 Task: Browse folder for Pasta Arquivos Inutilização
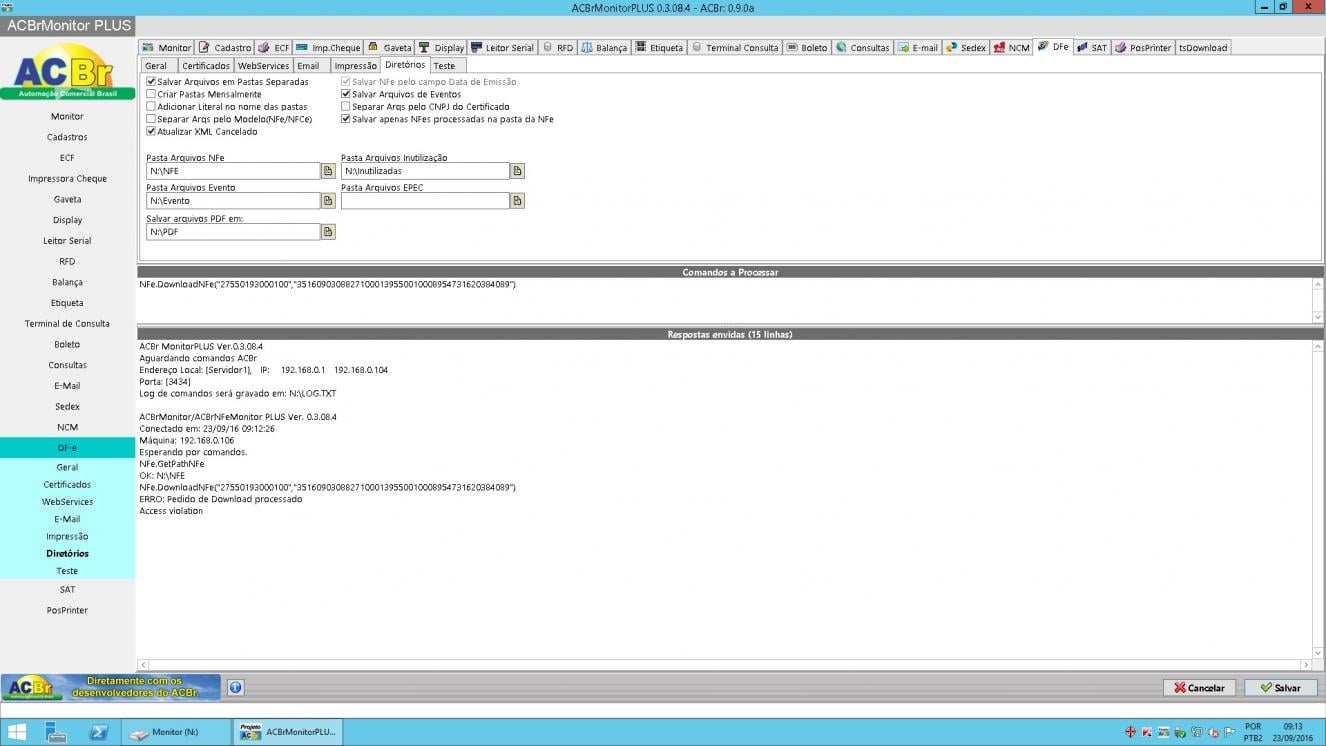coord(517,171)
